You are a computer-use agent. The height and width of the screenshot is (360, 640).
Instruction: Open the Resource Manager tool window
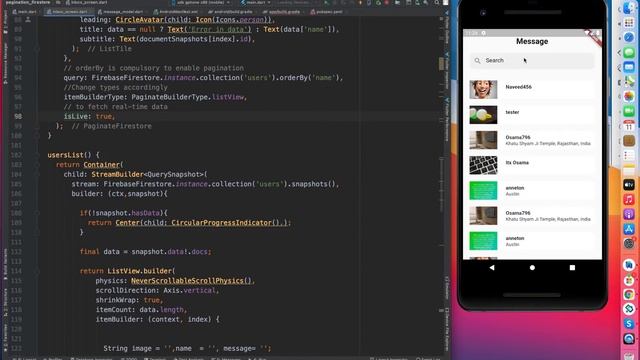tap(5, 63)
